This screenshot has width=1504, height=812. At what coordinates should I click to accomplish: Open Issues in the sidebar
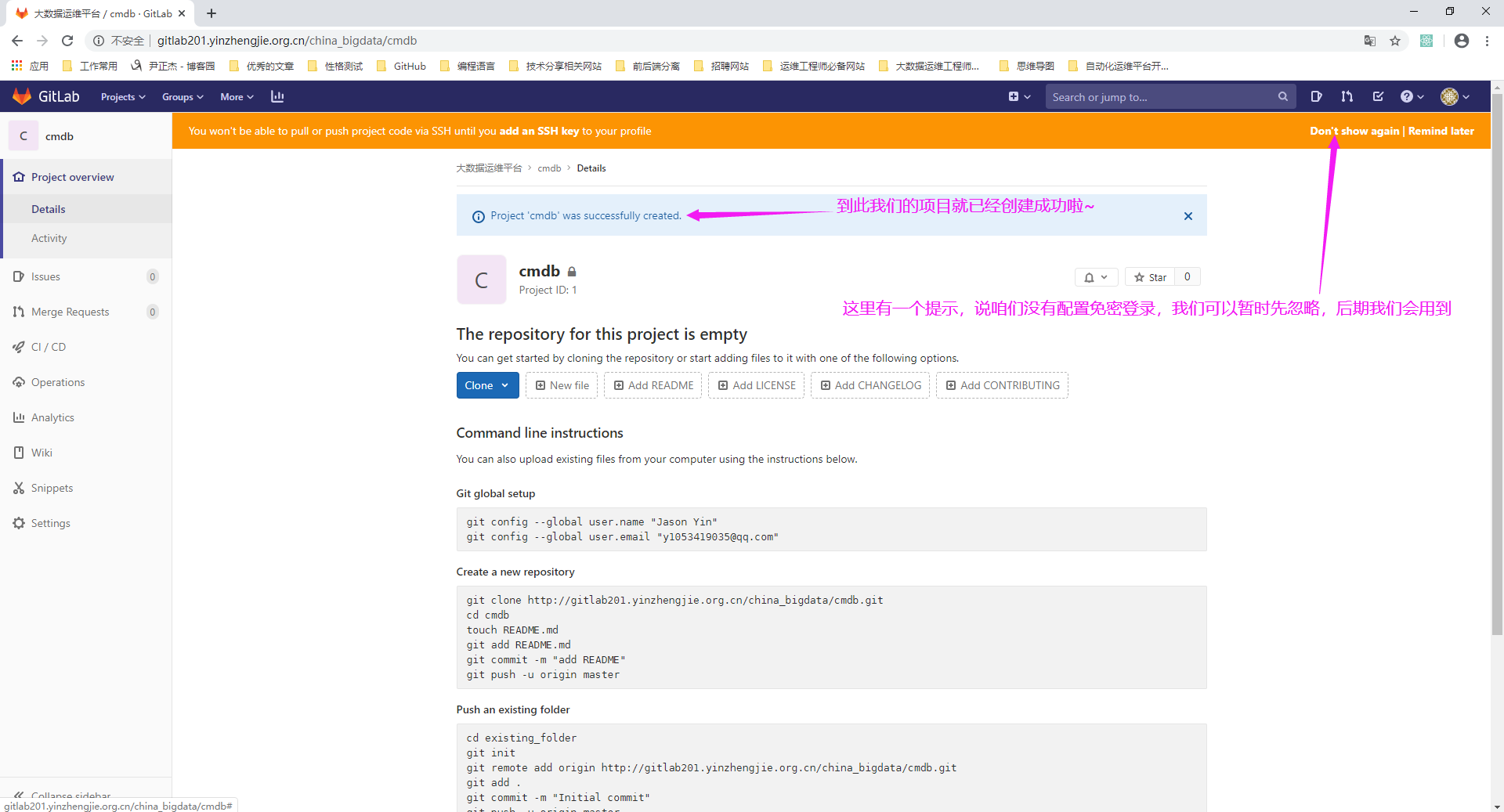tap(86, 276)
